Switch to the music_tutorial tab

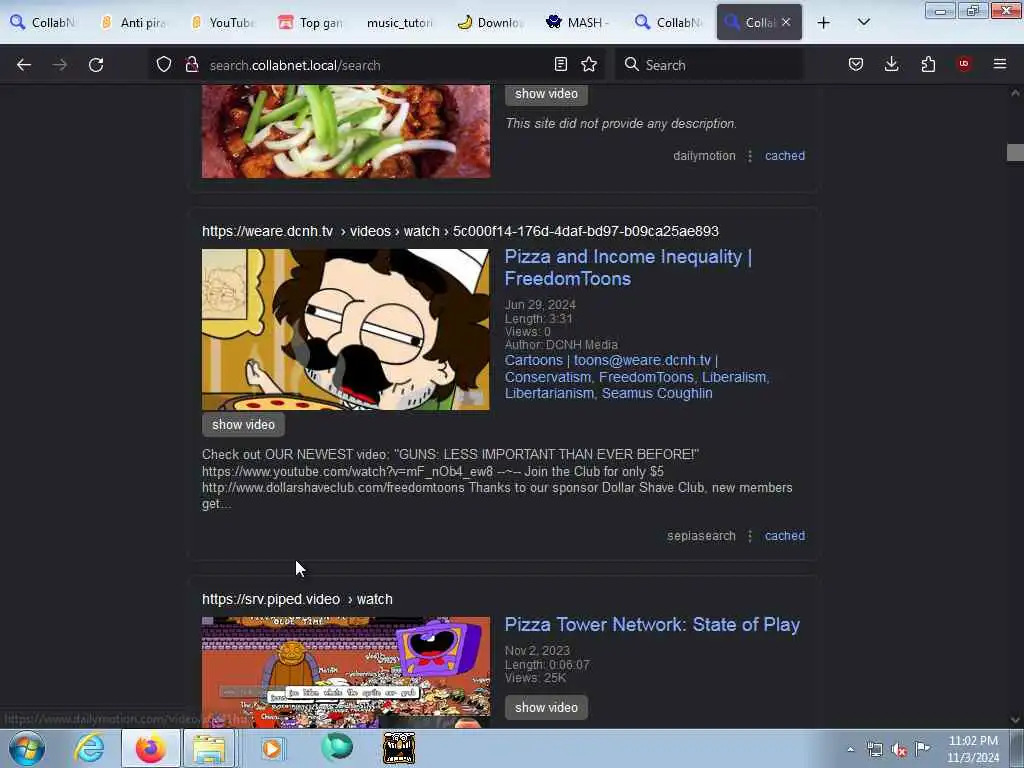[x=400, y=22]
